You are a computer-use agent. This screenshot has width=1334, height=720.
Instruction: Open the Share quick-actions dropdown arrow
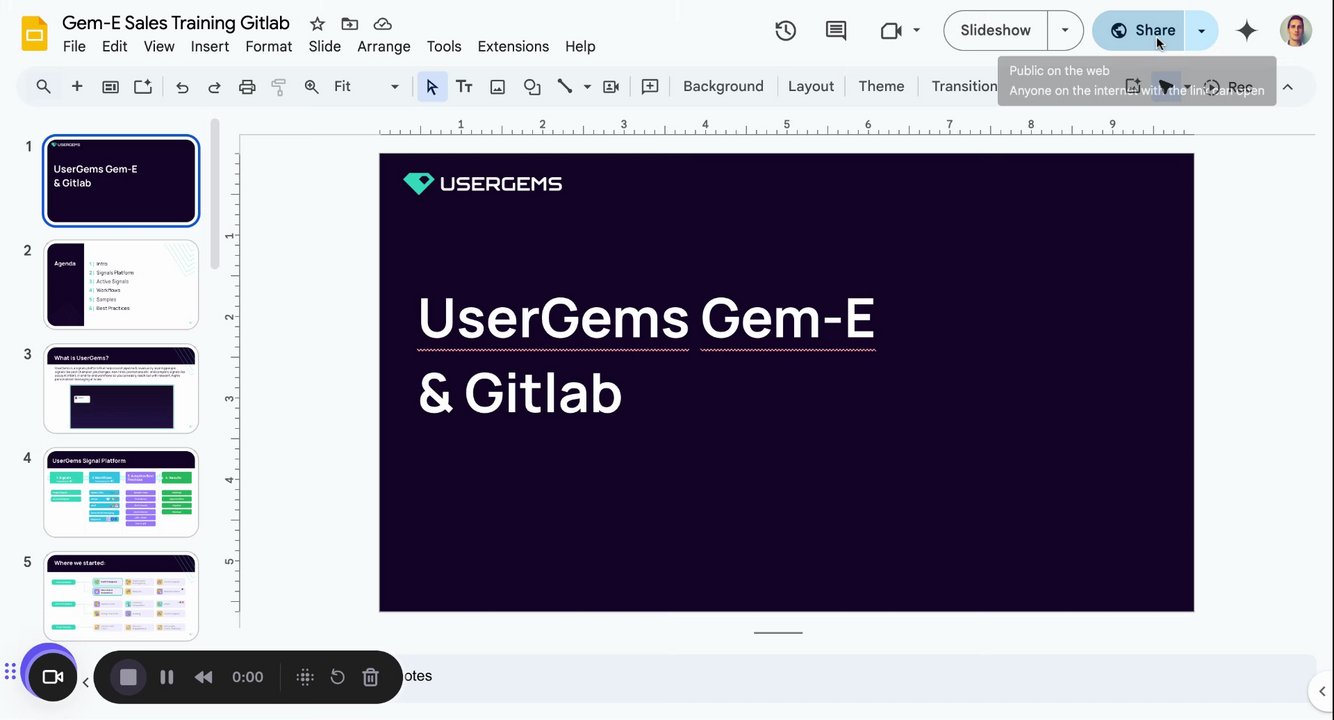(1201, 30)
